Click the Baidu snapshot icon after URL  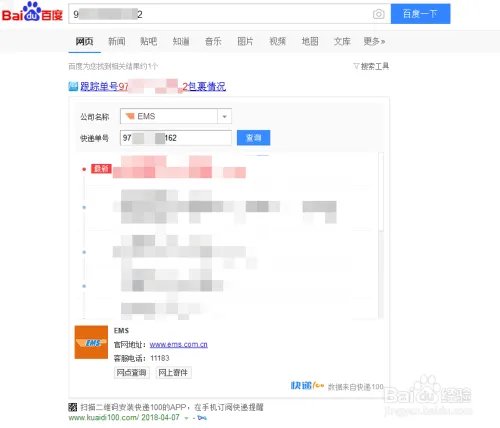coord(202,418)
